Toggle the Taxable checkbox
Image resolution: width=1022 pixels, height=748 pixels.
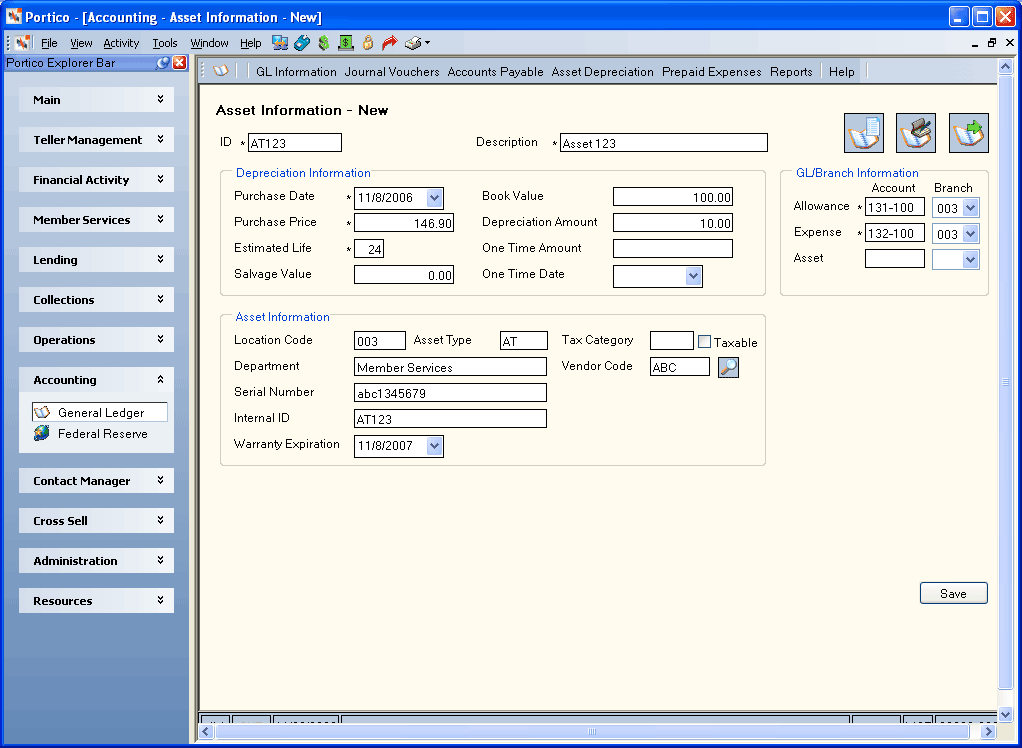pos(705,342)
